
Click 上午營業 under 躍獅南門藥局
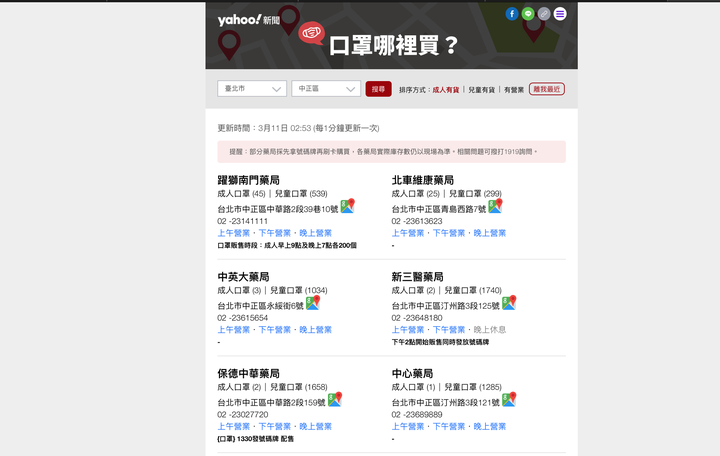pos(234,233)
